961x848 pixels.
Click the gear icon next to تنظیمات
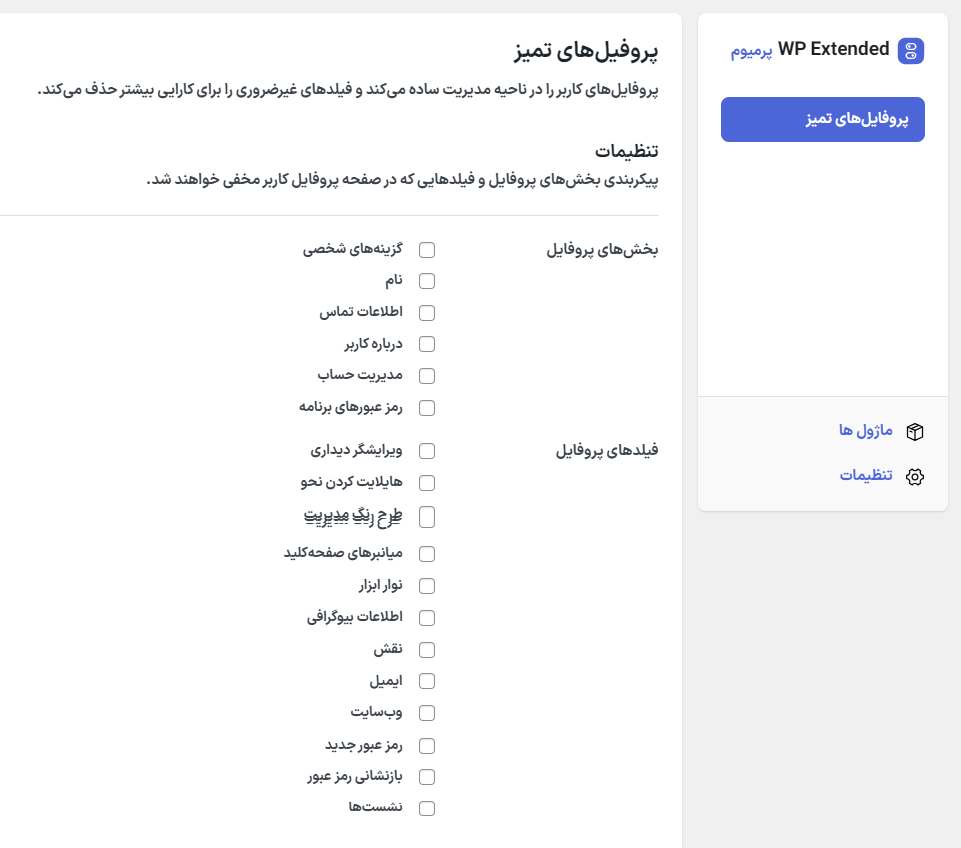914,477
